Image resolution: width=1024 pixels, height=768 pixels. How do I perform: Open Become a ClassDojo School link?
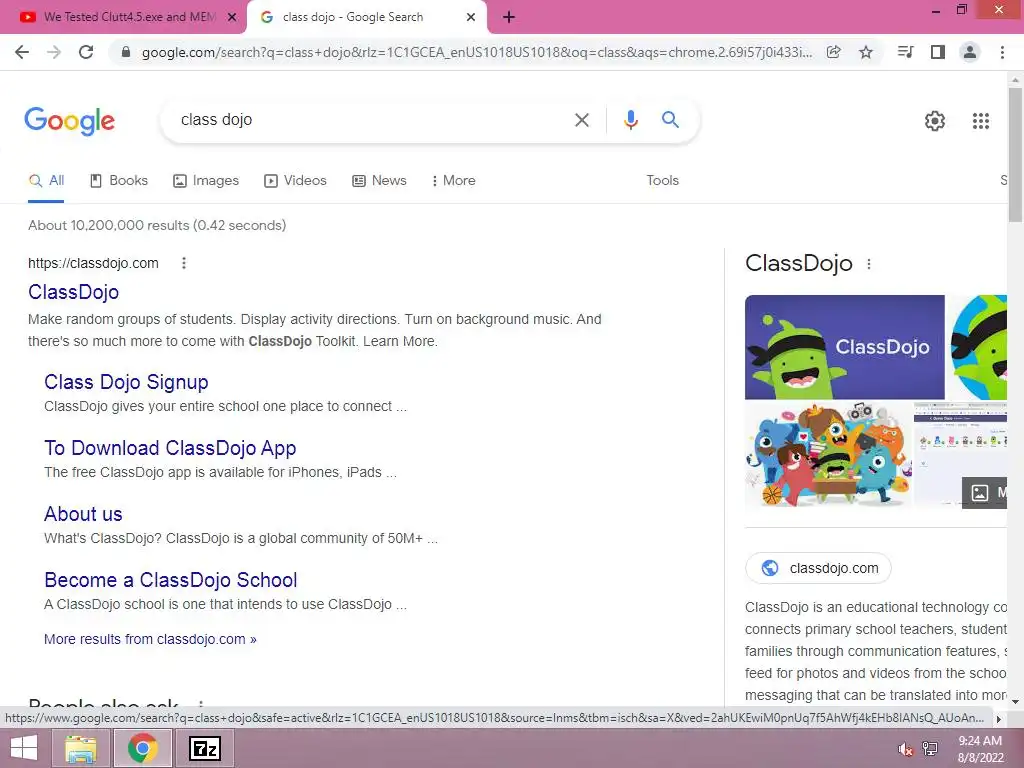[170, 580]
